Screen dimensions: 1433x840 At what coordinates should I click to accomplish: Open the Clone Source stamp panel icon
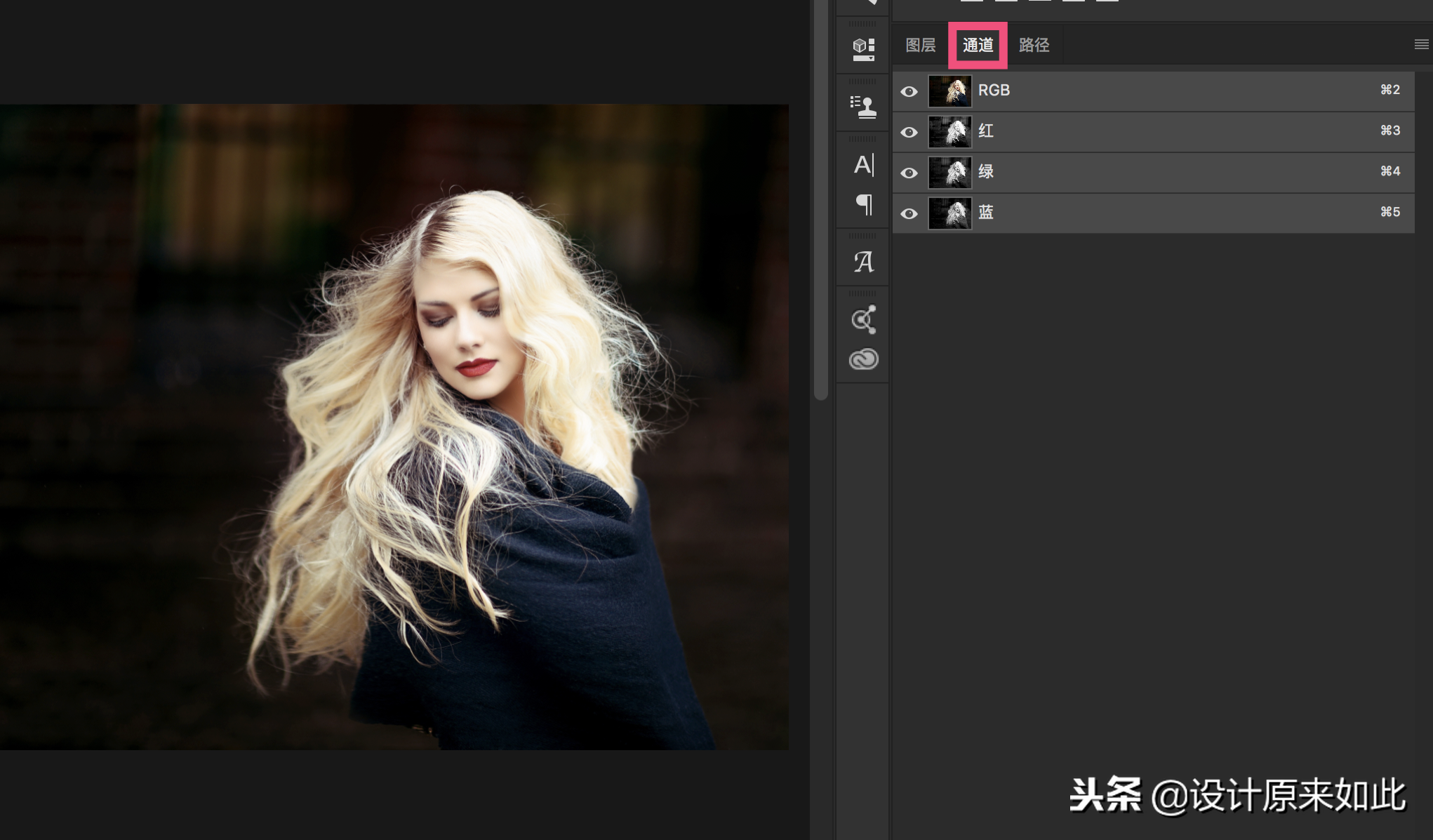pos(863,107)
